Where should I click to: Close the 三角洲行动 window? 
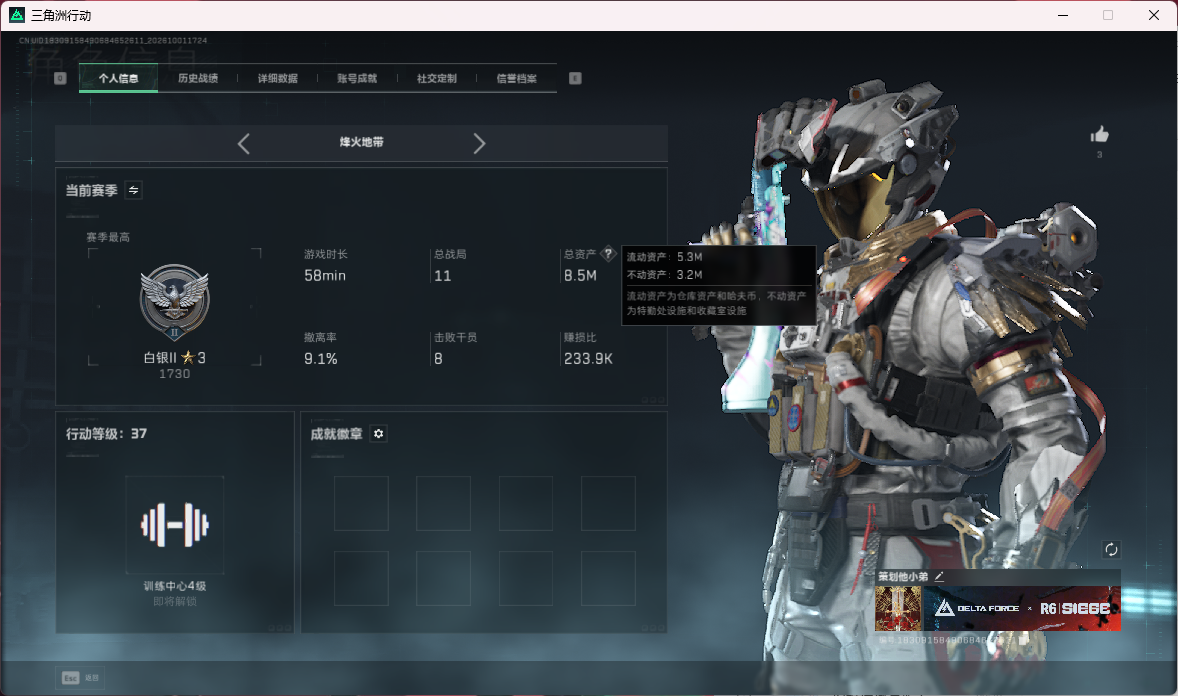pos(1154,15)
